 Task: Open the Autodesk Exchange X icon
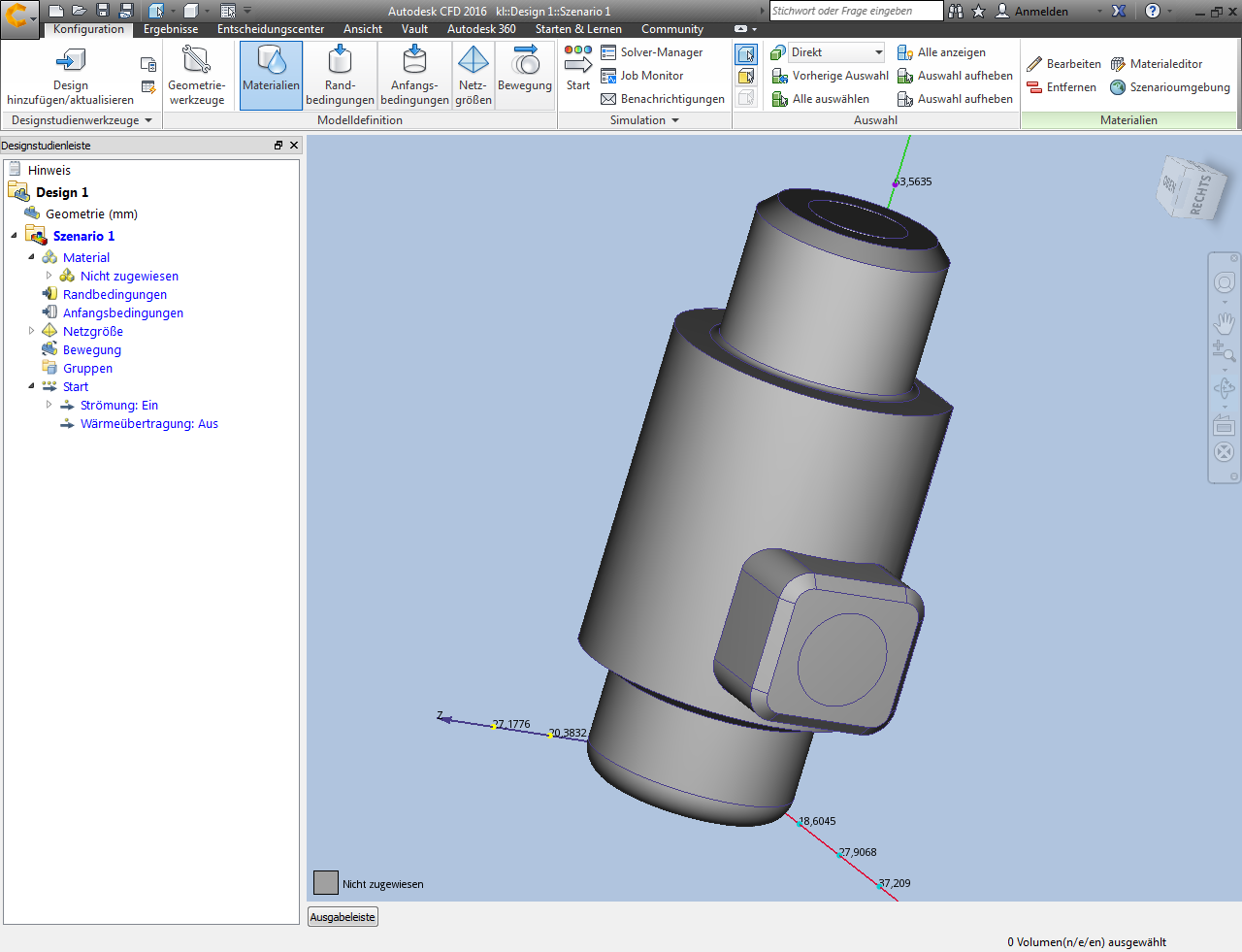1119,11
